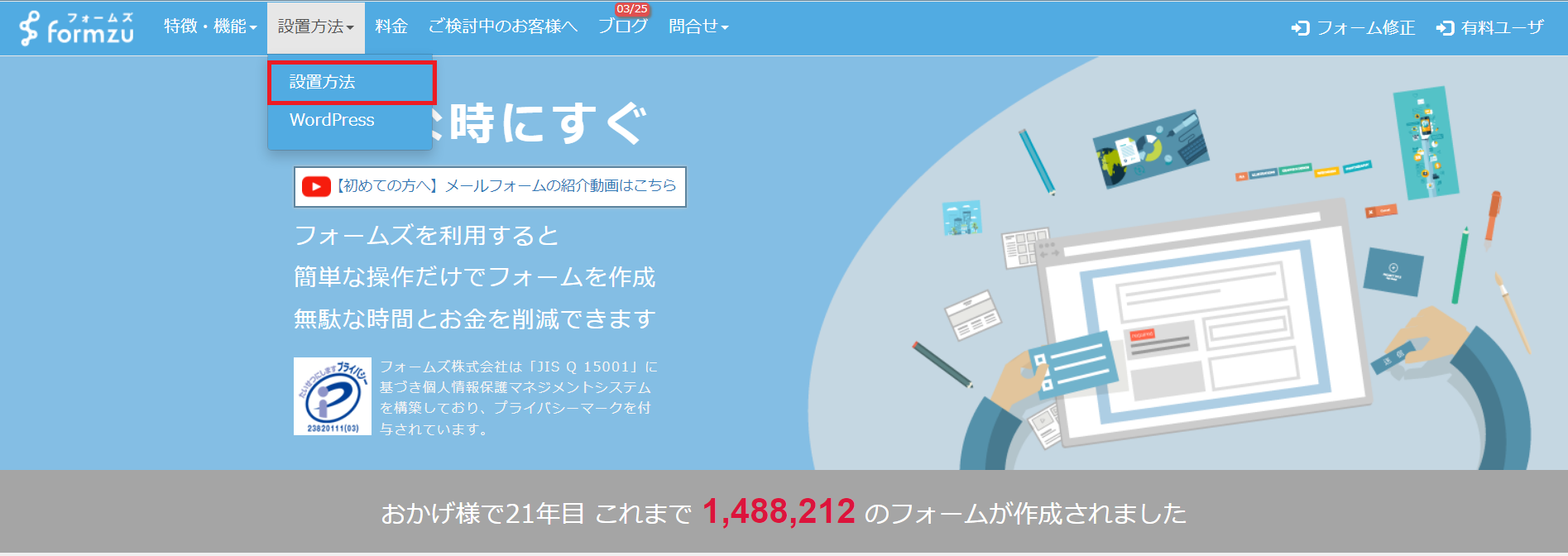Open the ご検討中のお客様へ page
The image size is (1568, 556).
tap(502, 27)
